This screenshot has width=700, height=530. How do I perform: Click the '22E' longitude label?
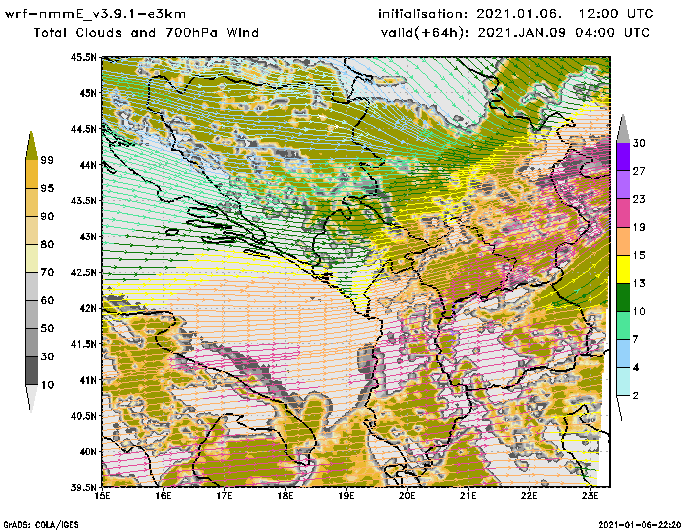(x=529, y=496)
